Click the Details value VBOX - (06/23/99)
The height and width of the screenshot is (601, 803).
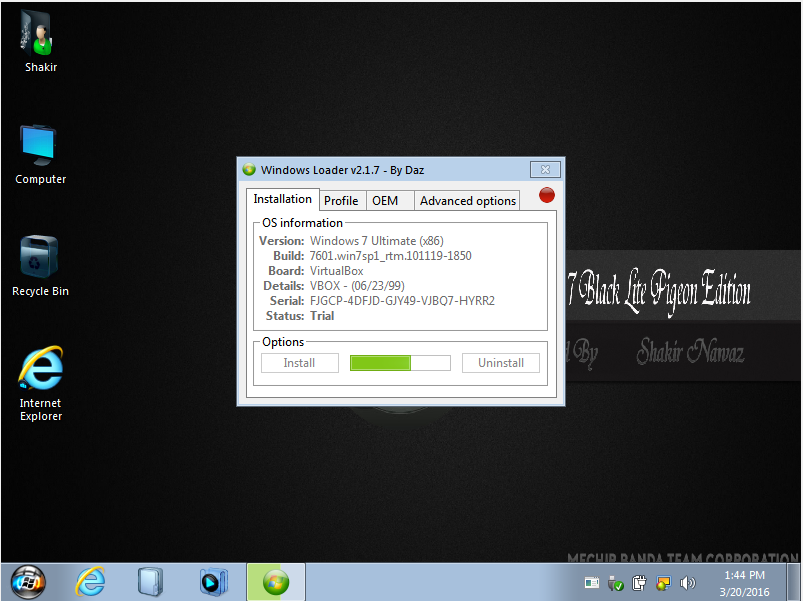(x=357, y=286)
